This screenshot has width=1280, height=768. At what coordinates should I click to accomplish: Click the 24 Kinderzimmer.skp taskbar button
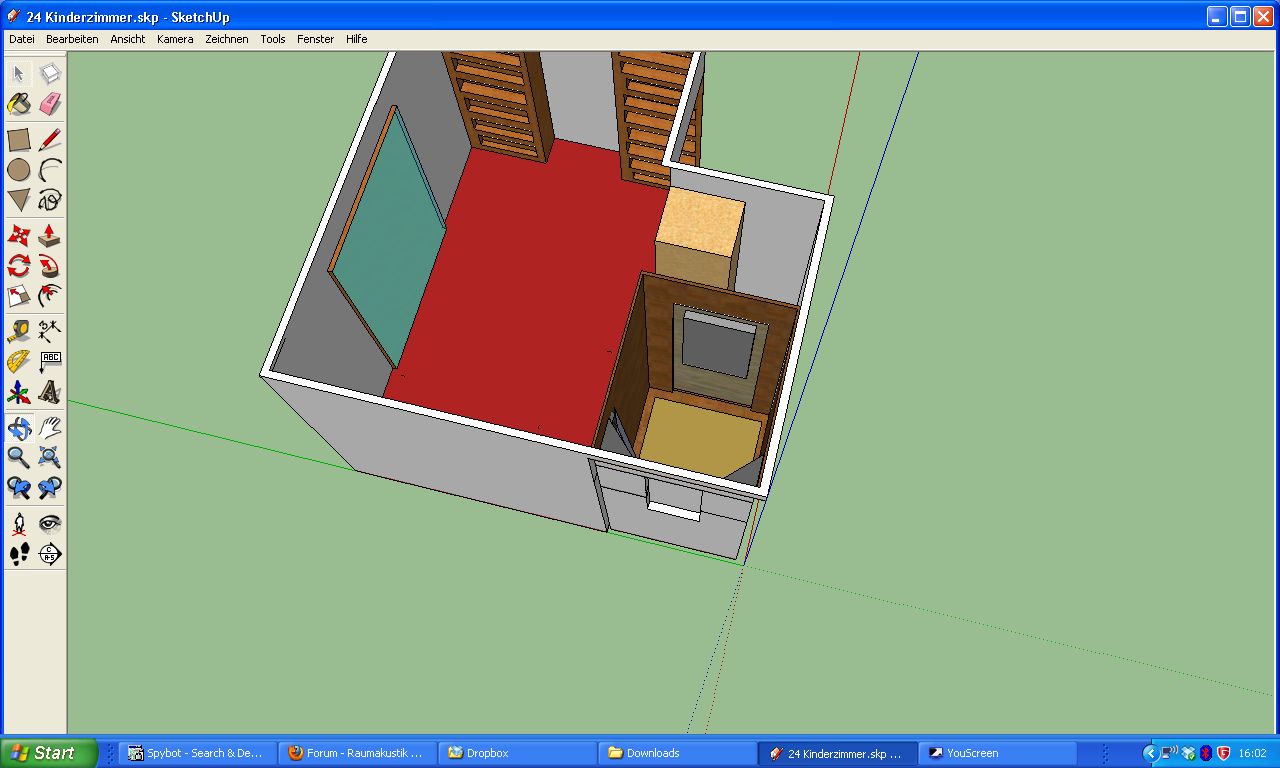(x=837, y=753)
